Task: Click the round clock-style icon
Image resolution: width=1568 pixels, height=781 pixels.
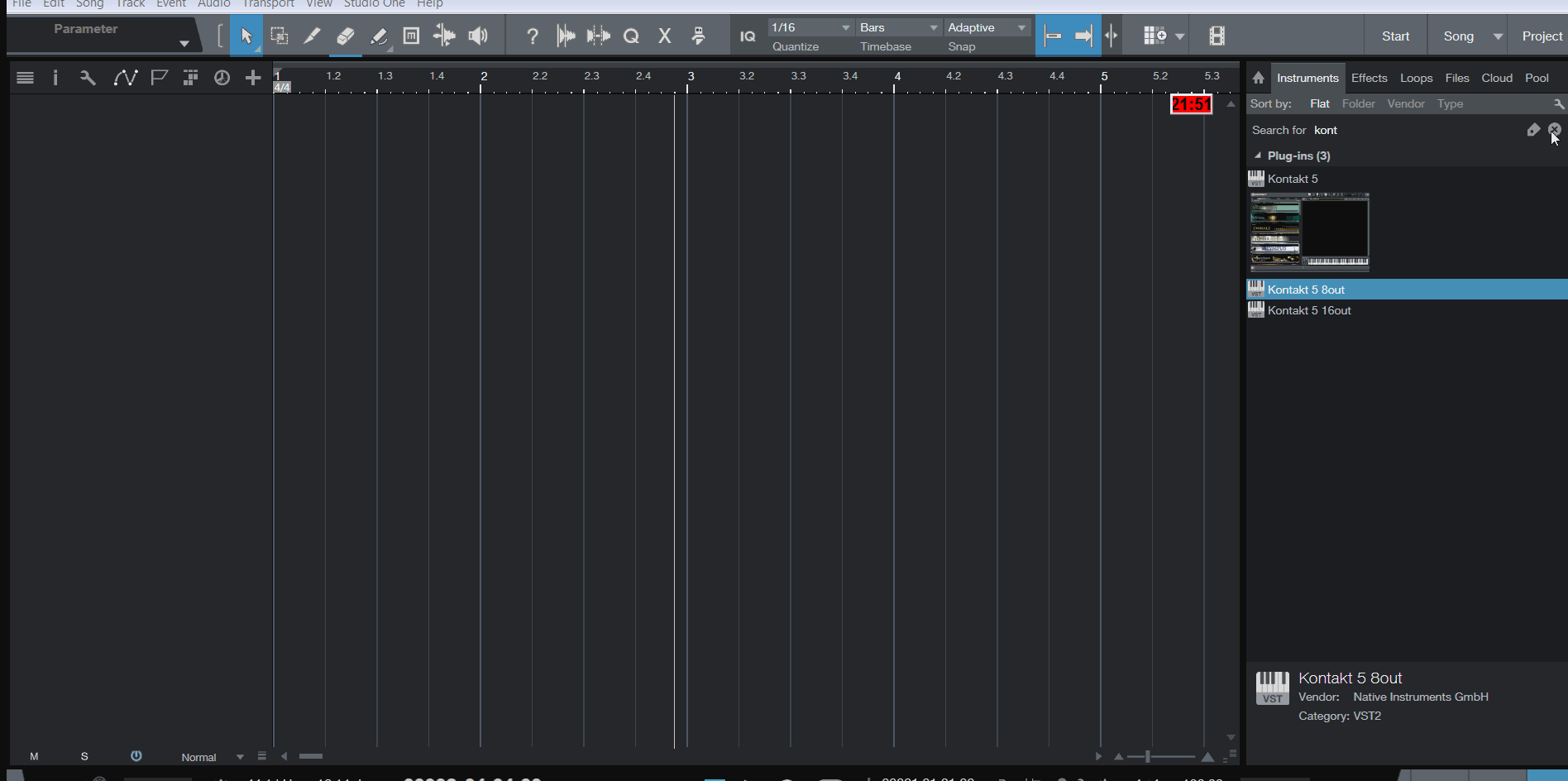Action: (x=222, y=78)
